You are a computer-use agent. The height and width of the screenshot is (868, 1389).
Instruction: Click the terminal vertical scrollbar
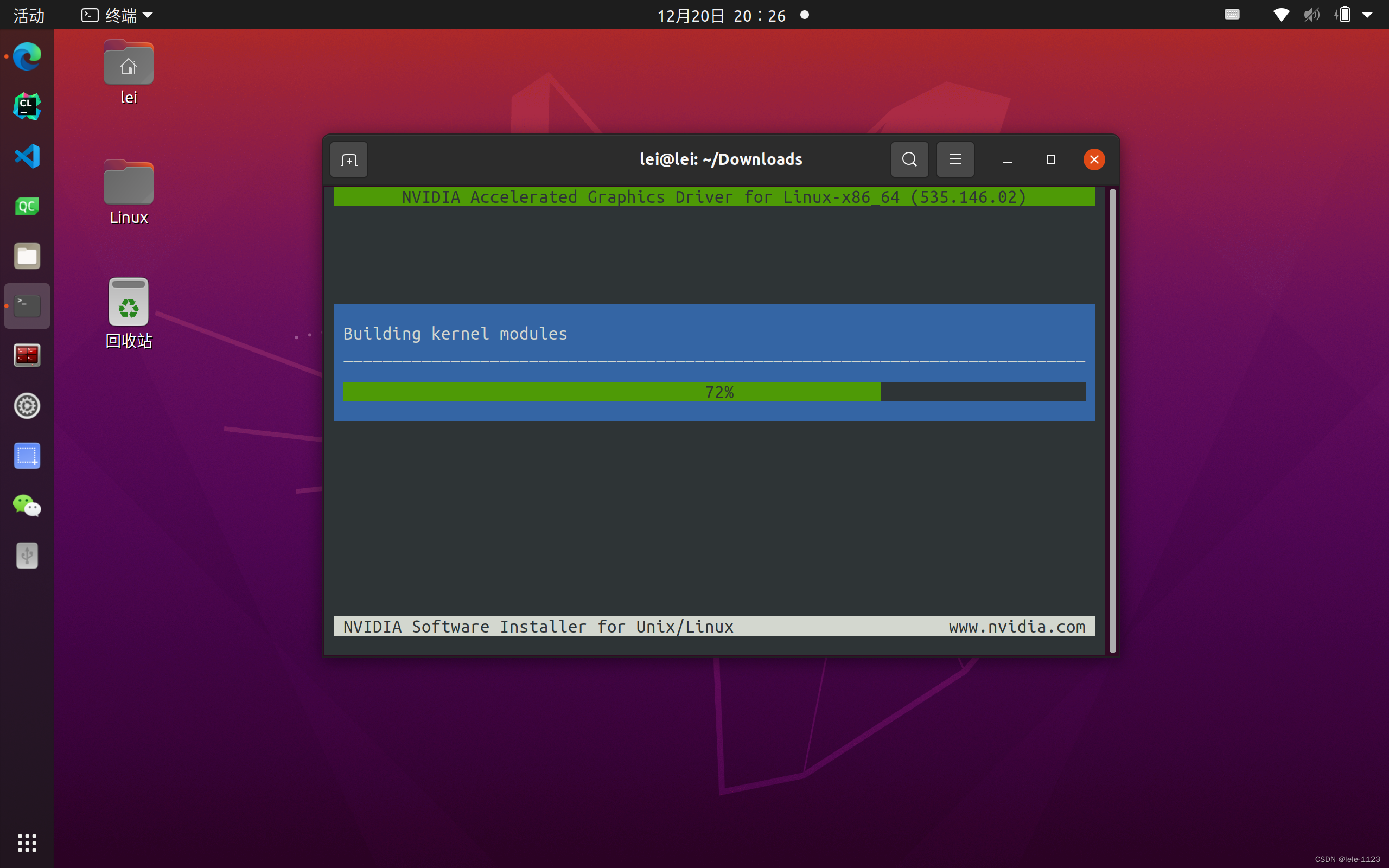click(x=1112, y=421)
